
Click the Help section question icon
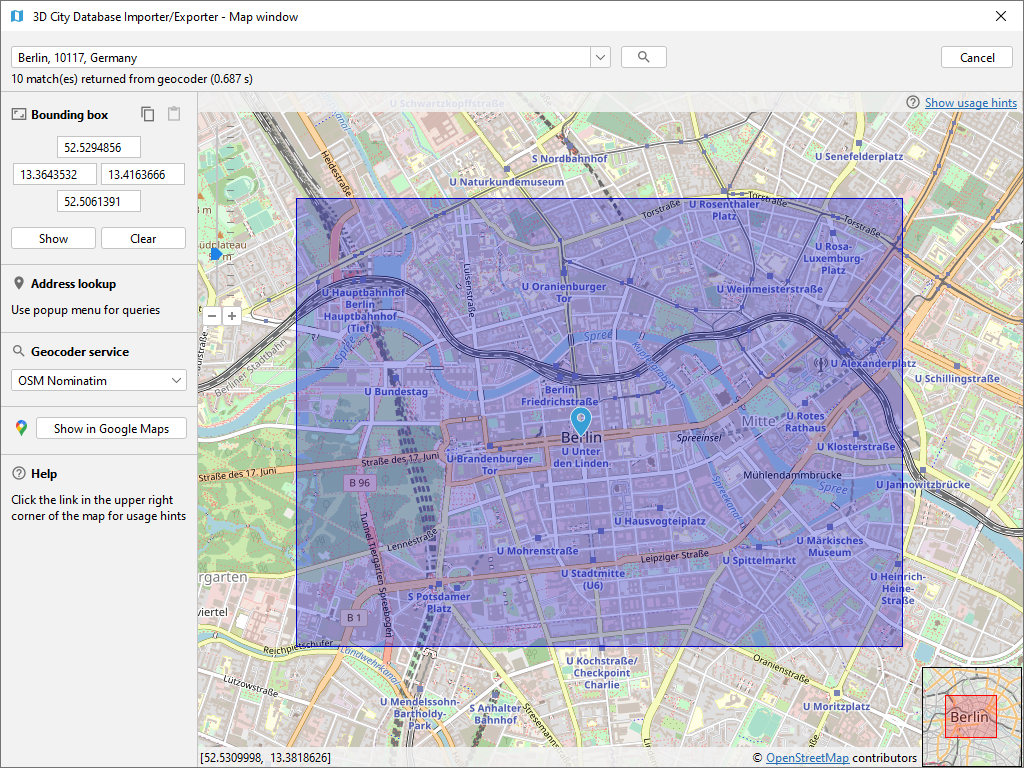pyautogui.click(x=19, y=473)
